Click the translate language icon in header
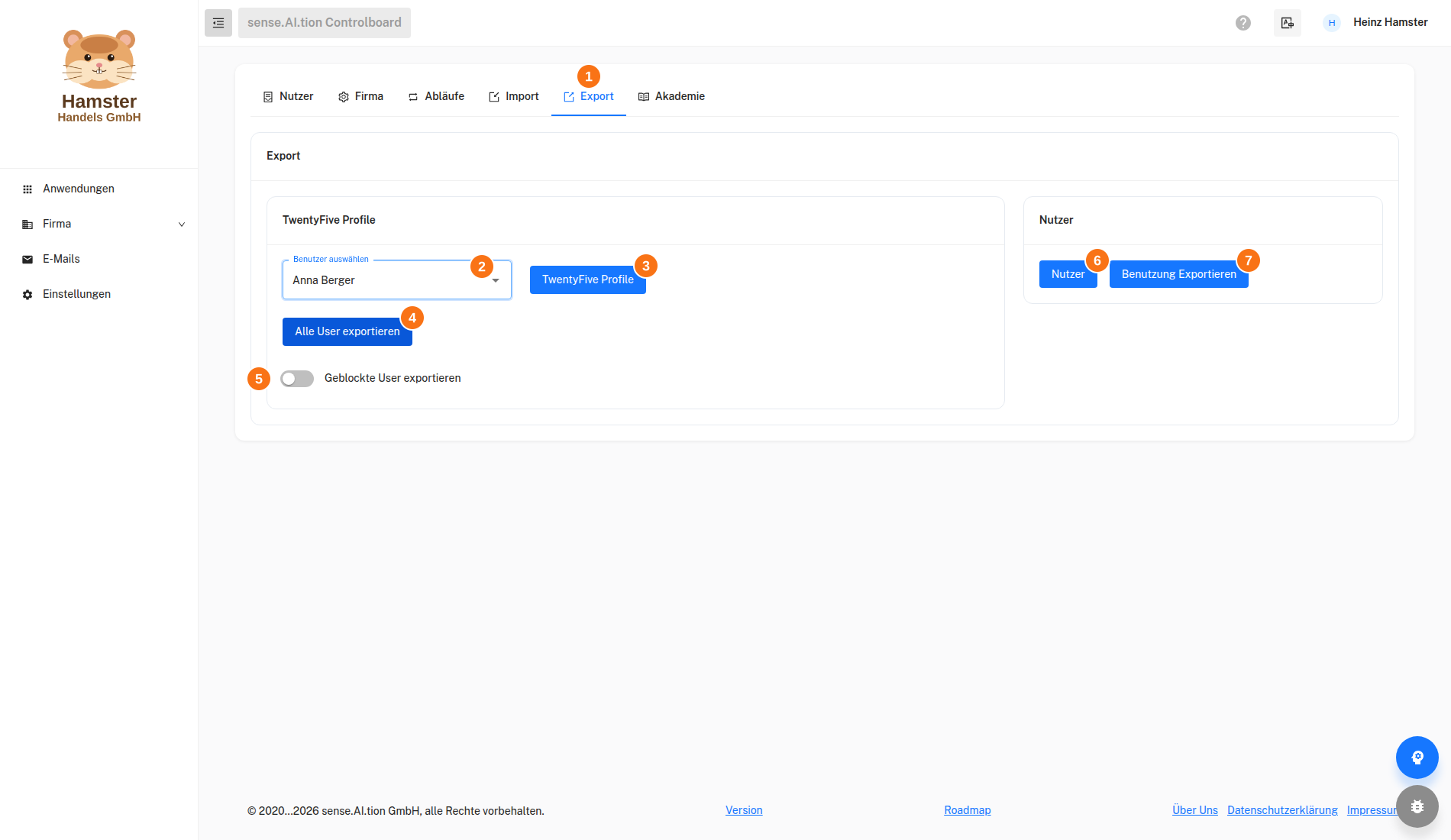Screen dimensions: 1451x840 click(x=1288, y=23)
